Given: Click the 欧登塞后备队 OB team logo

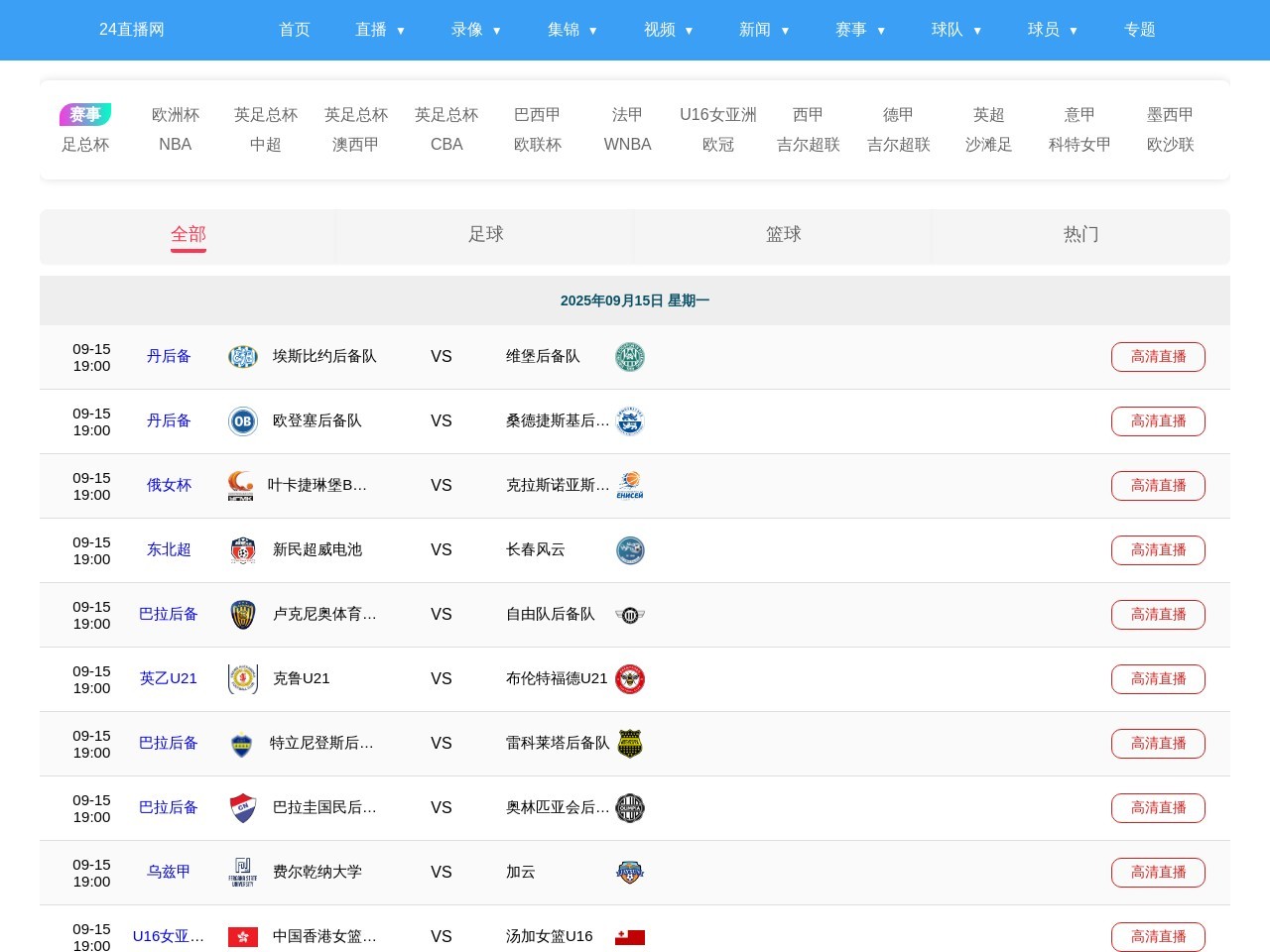Looking at the screenshot, I should click(x=243, y=421).
